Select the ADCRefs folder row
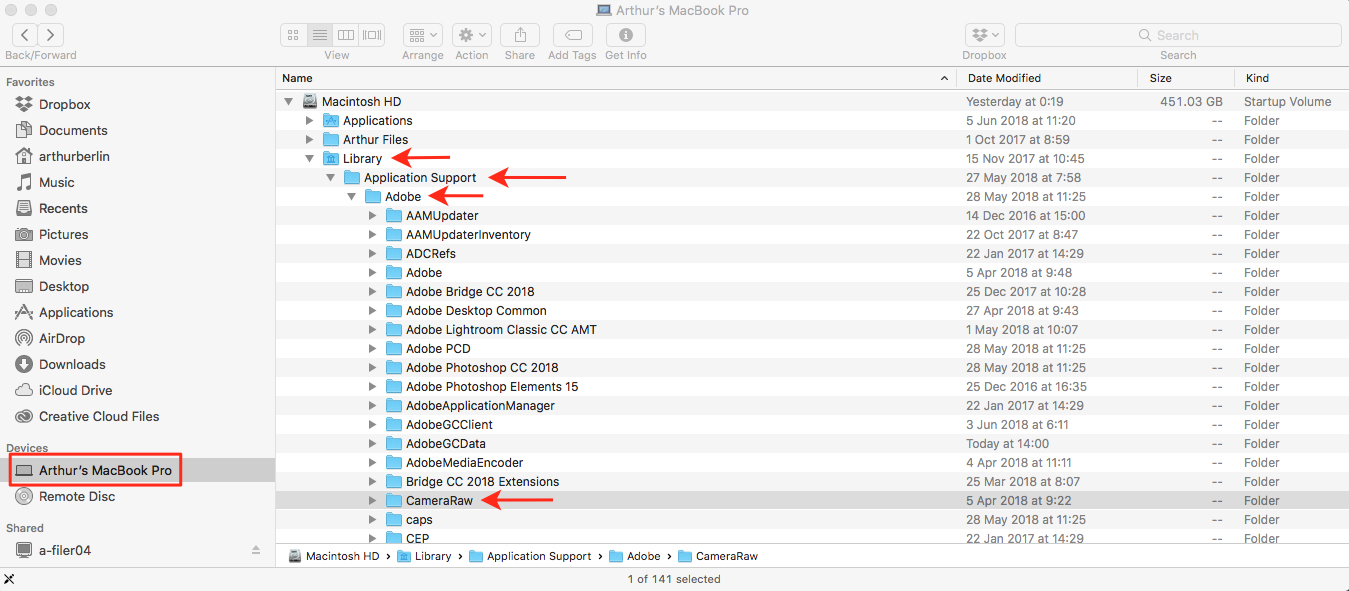1349x591 pixels. [x=812, y=253]
